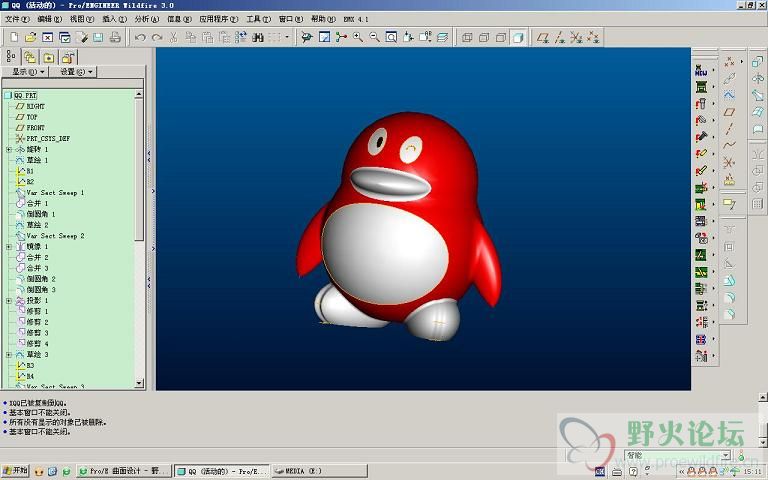Open the EMX NEW icon flyout arrow
The height and width of the screenshot is (480, 768).
(713, 71)
